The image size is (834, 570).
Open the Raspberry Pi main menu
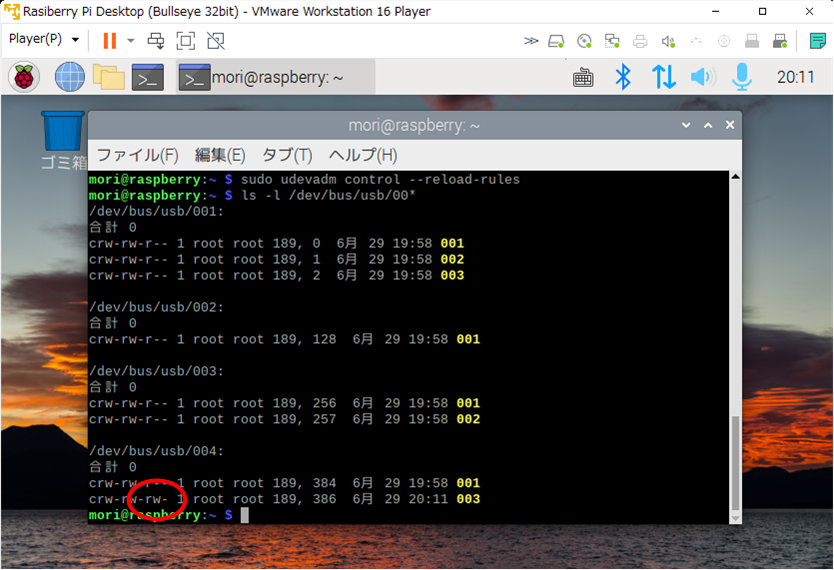(24, 77)
